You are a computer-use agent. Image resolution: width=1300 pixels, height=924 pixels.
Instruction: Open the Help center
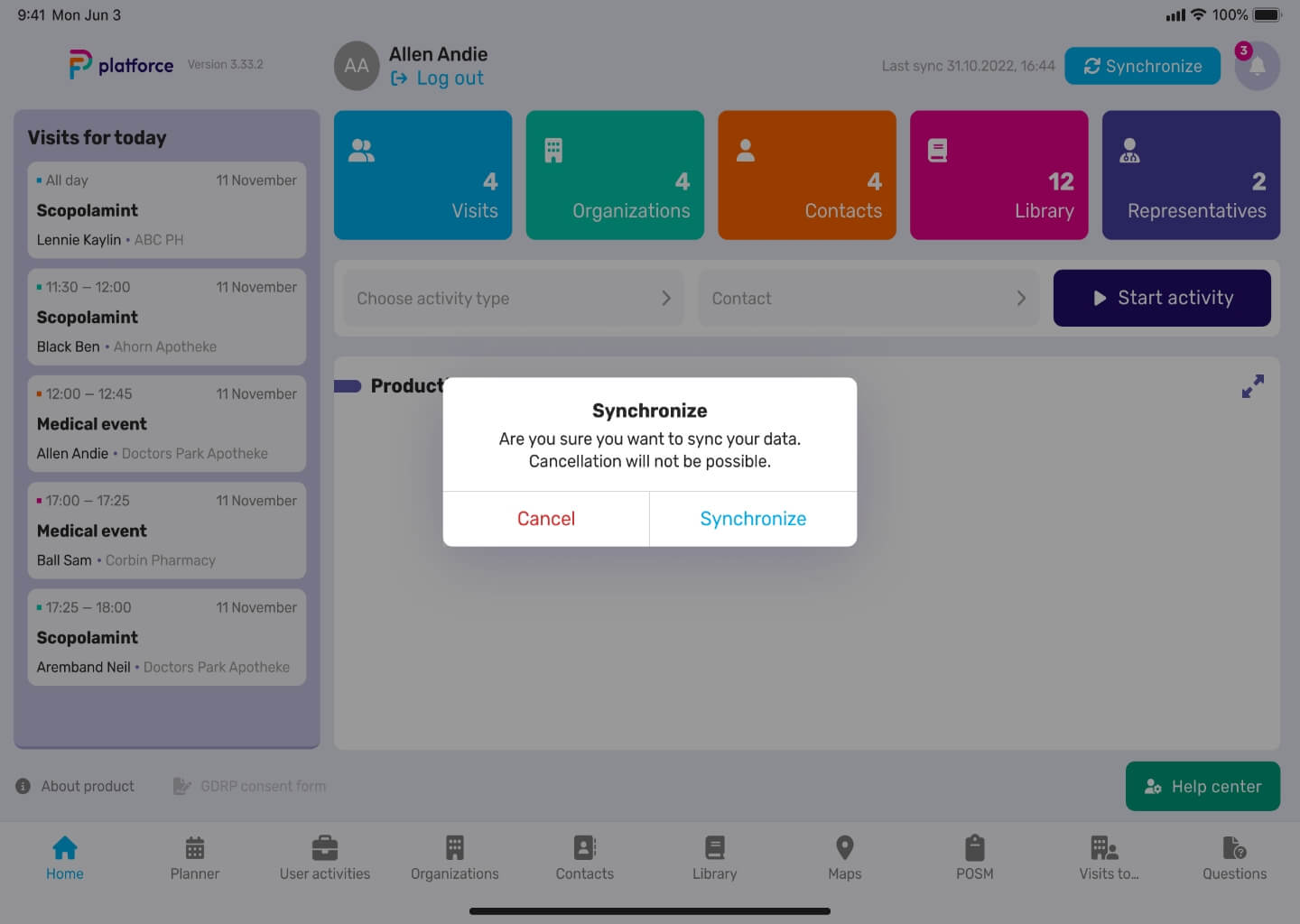[1202, 786]
